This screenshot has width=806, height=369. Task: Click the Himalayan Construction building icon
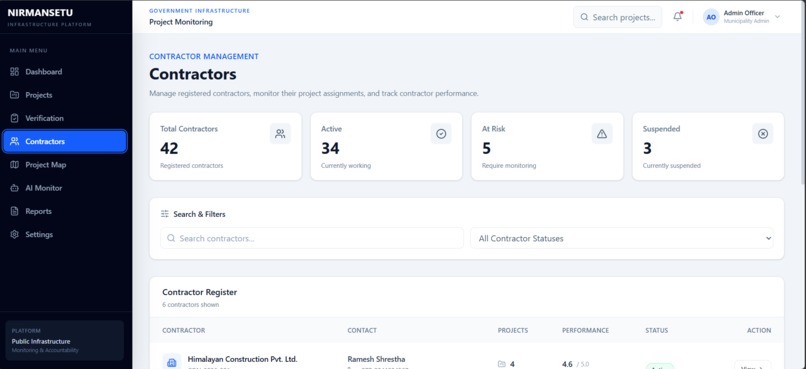(172, 363)
